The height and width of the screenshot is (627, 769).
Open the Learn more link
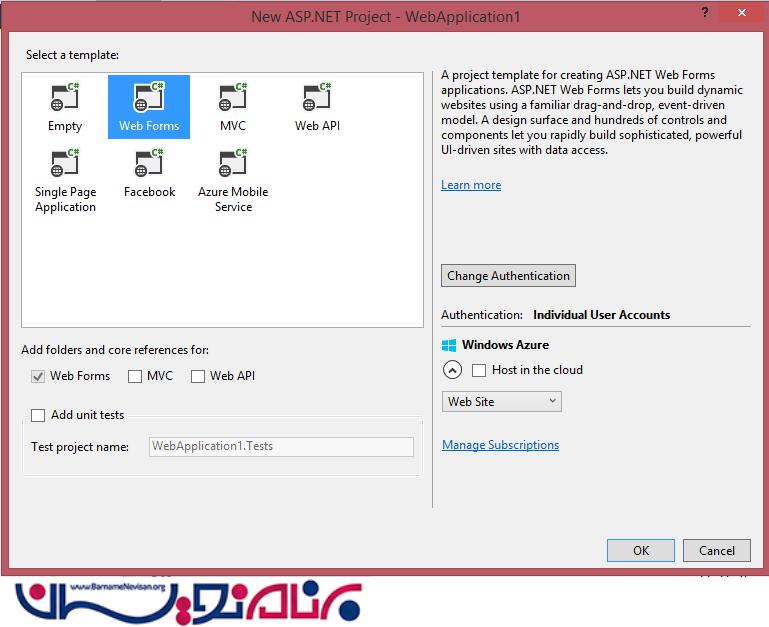(471, 185)
